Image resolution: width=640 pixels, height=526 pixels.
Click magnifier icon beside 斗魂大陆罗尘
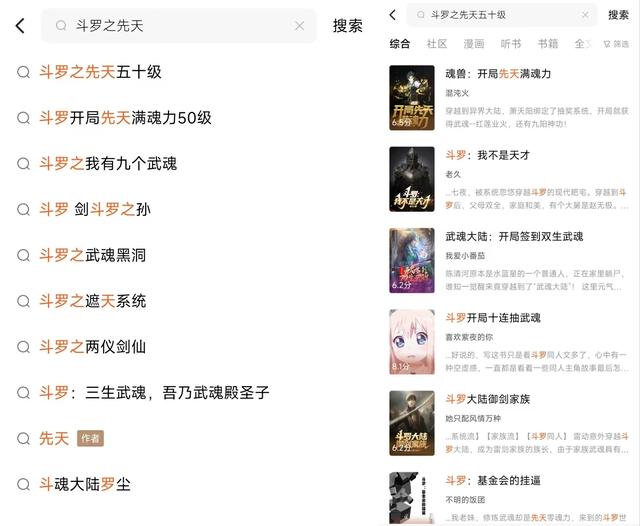tap(23, 484)
